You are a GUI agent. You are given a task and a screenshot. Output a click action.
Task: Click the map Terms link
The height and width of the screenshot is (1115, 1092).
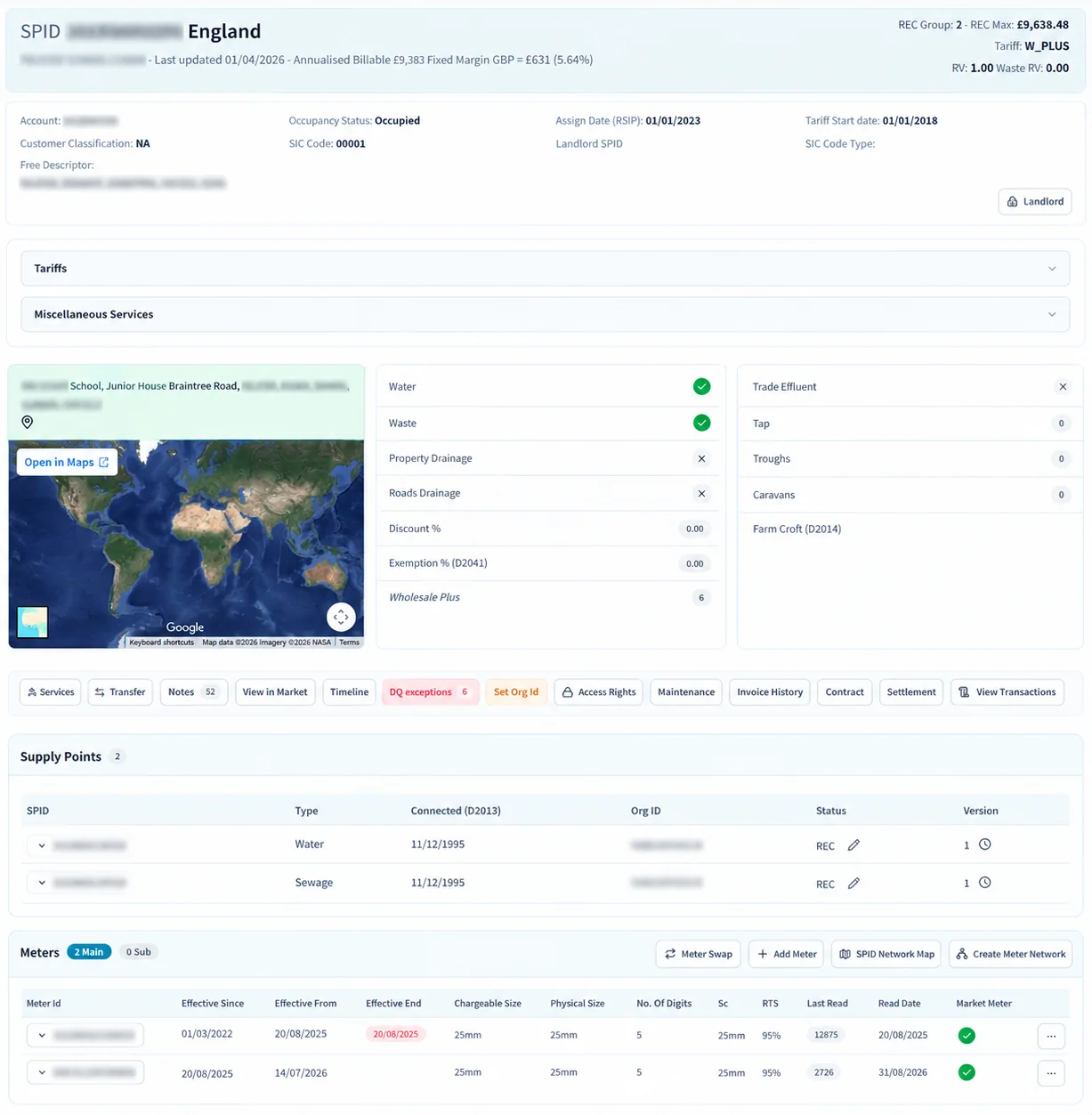350,642
